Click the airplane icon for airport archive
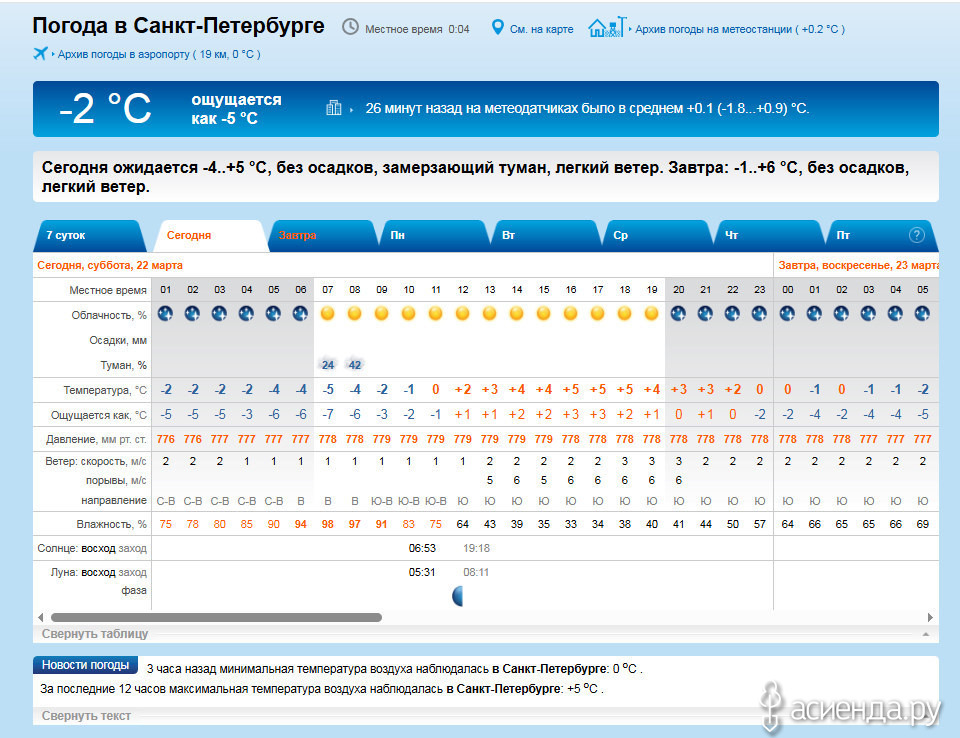Image resolution: width=960 pixels, height=738 pixels. click(40, 54)
